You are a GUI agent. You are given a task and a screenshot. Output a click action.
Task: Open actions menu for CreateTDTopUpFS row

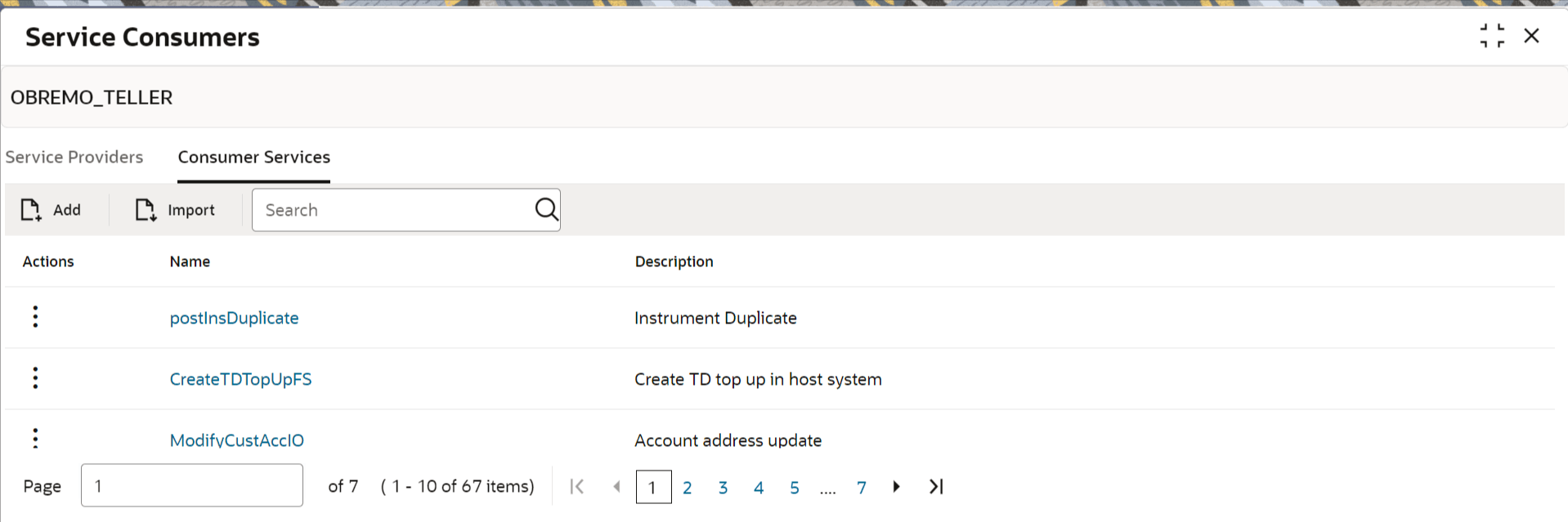coord(35,378)
